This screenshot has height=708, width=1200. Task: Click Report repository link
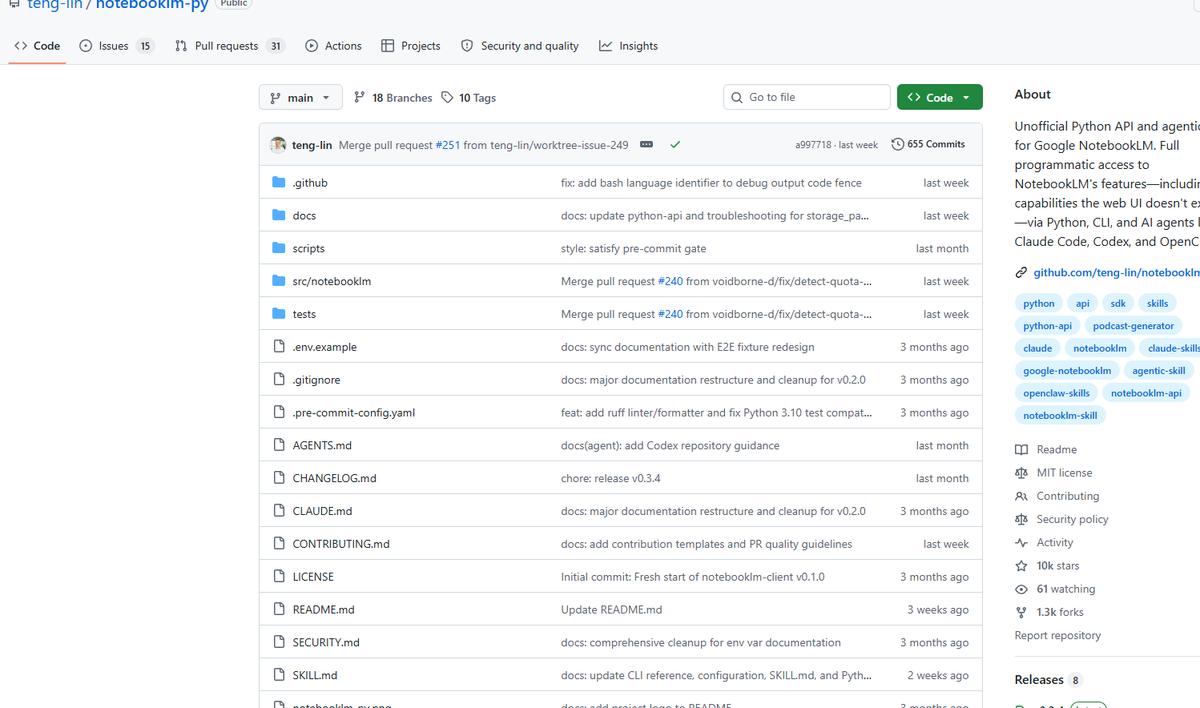[x=1057, y=636]
